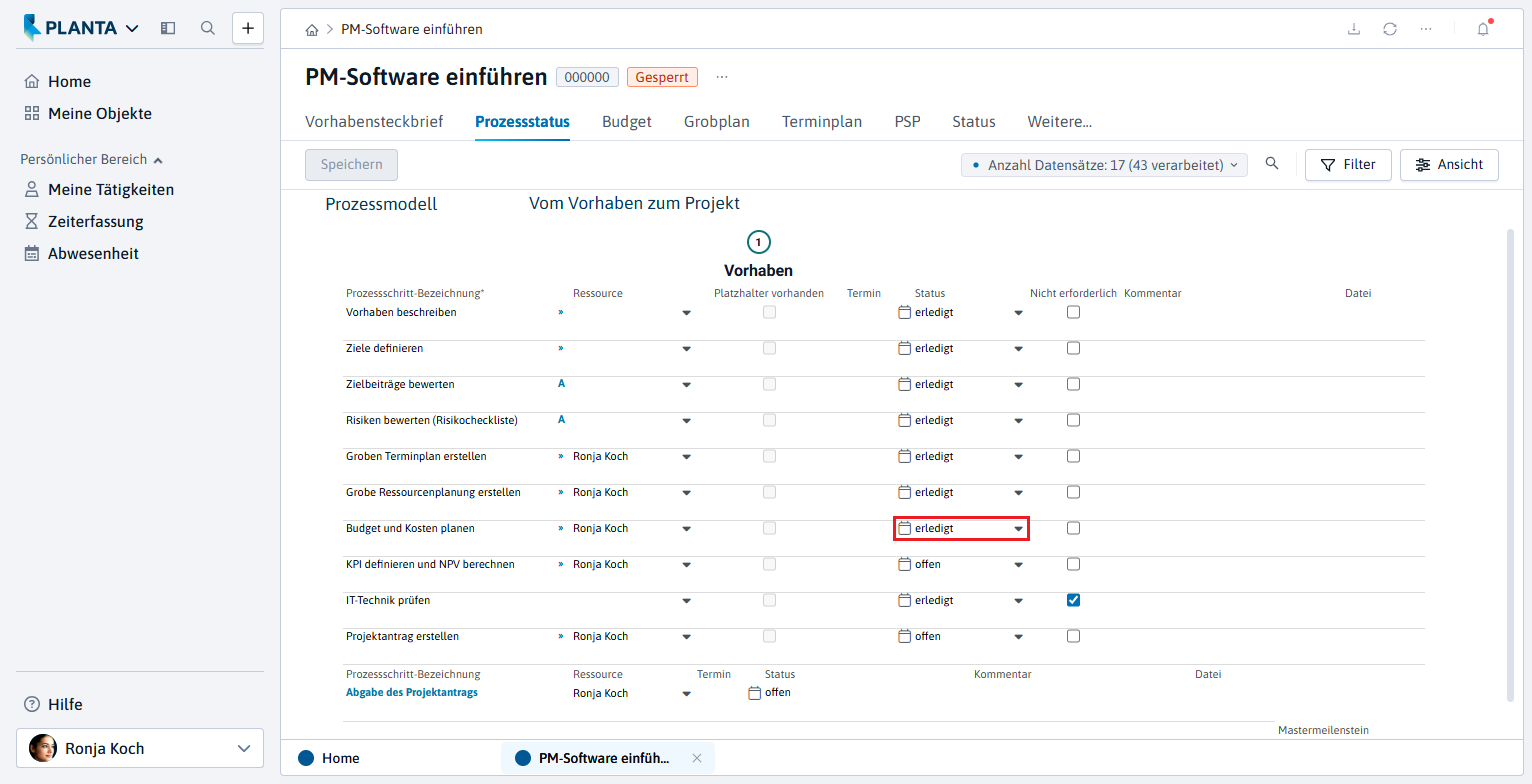
Task: Toggle Nicht erforderlich for Budget und Kosten planen
Action: (x=1073, y=528)
